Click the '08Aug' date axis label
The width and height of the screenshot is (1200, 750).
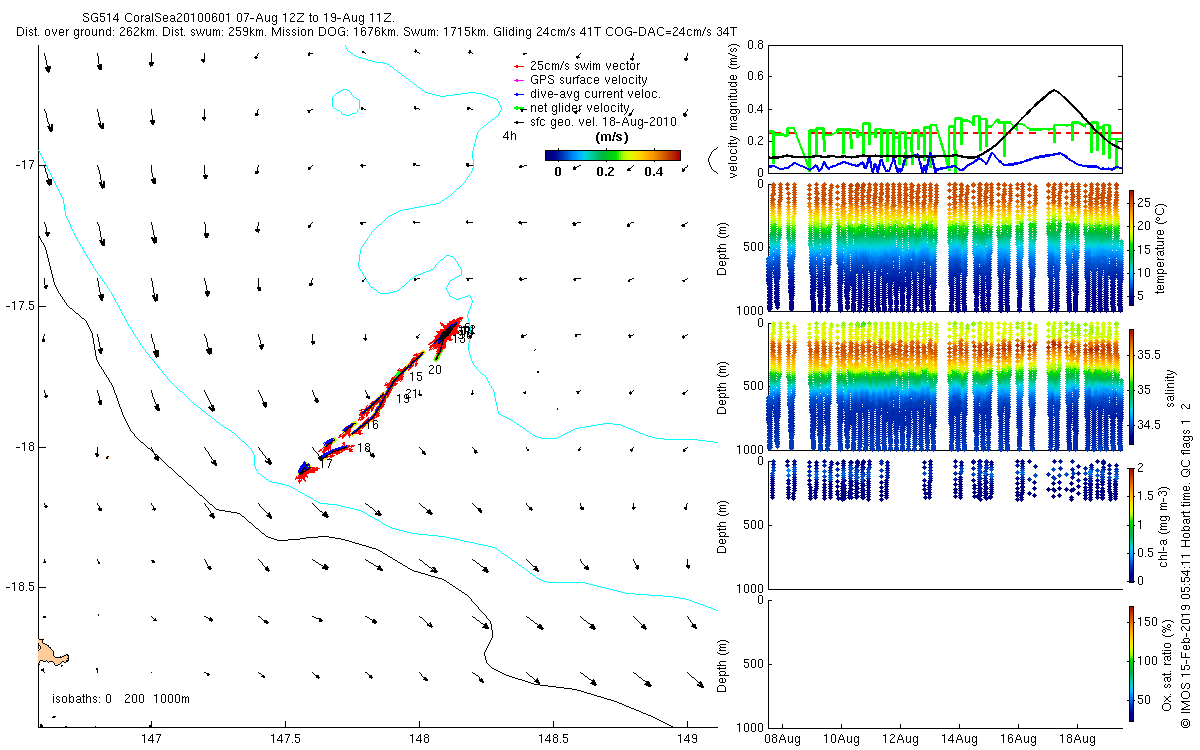(x=781, y=740)
